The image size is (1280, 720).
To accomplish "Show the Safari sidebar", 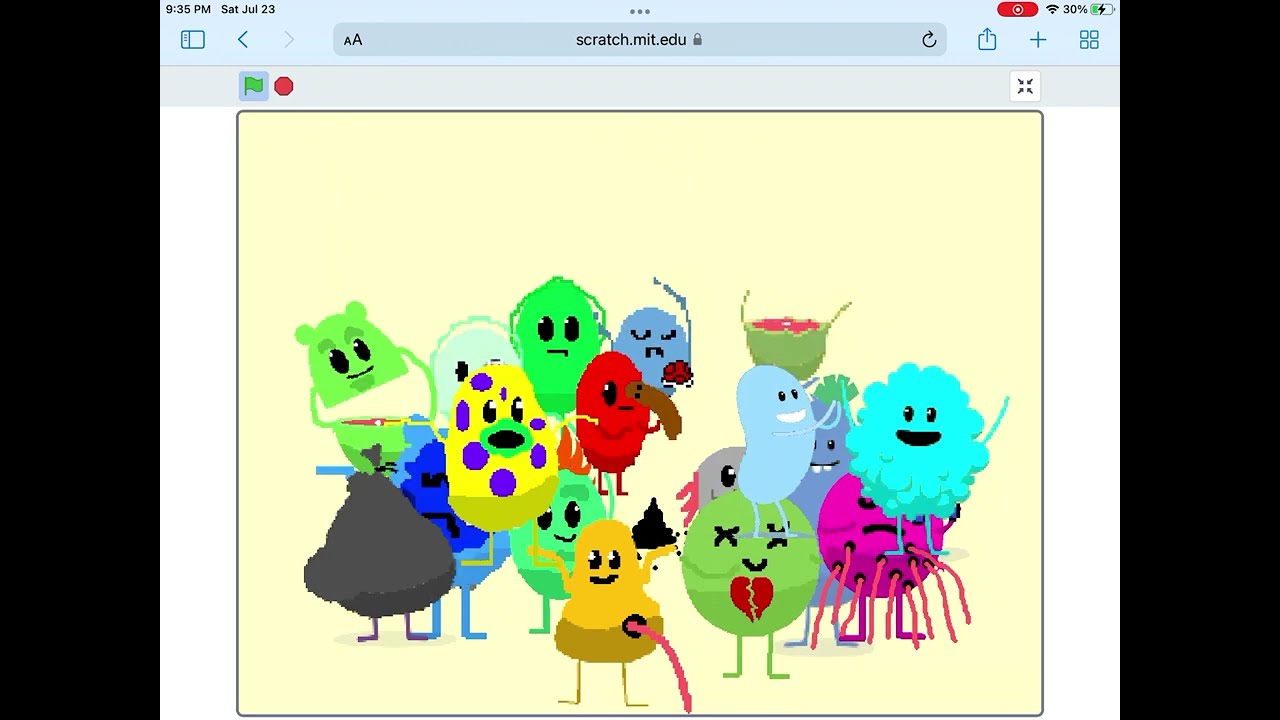I will pyautogui.click(x=193, y=40).
